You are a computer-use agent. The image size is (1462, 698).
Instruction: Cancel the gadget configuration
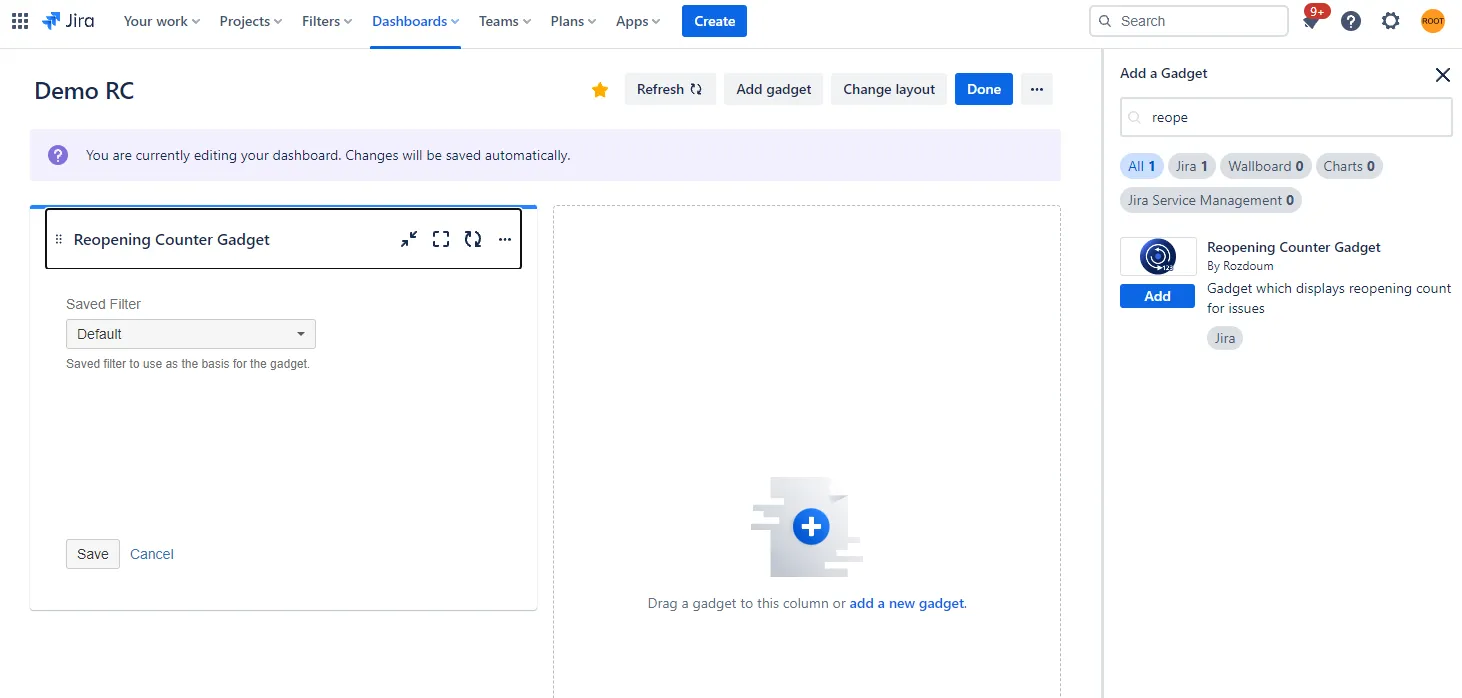(152, 554)
